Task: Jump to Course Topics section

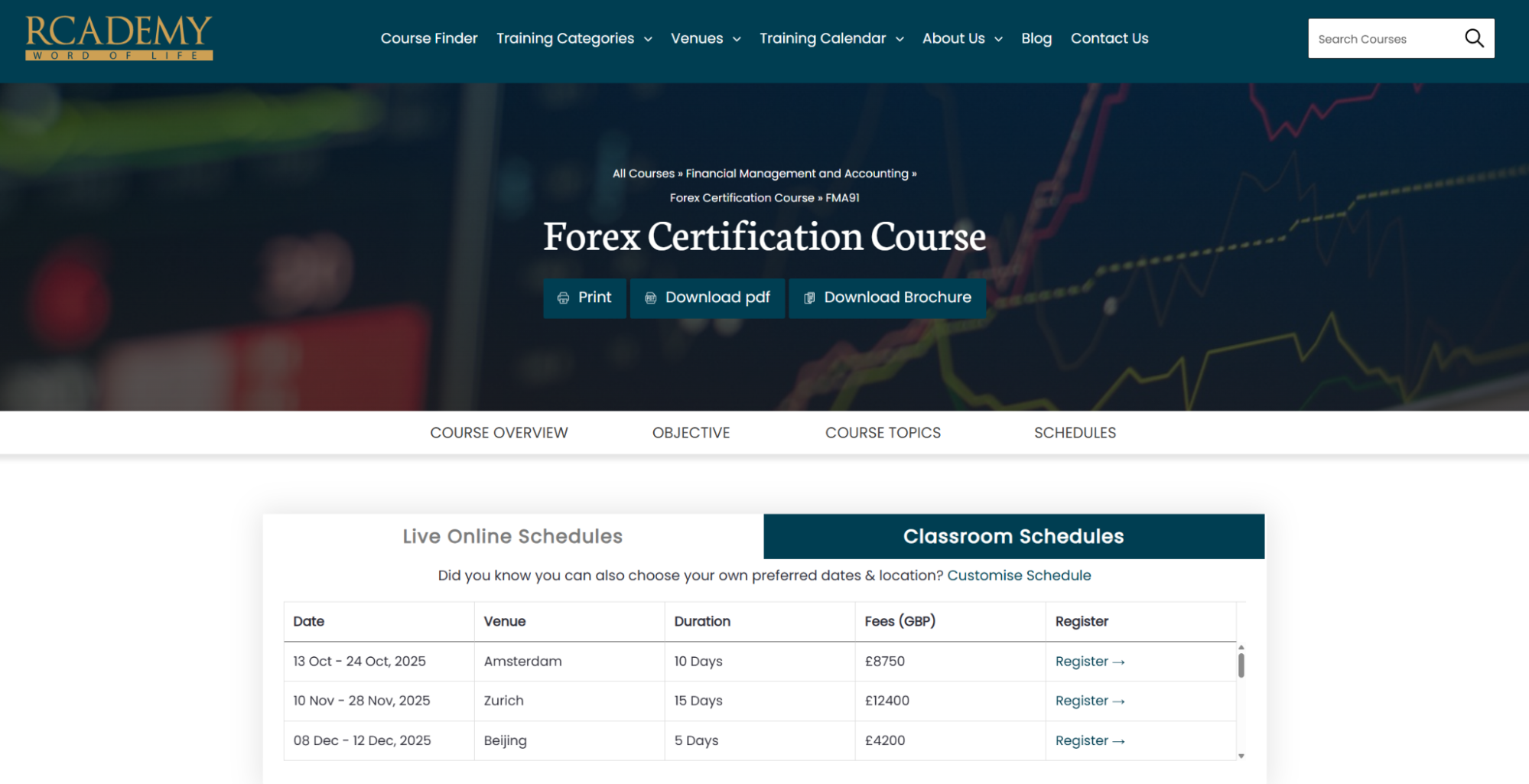Action: coord(883,433)
